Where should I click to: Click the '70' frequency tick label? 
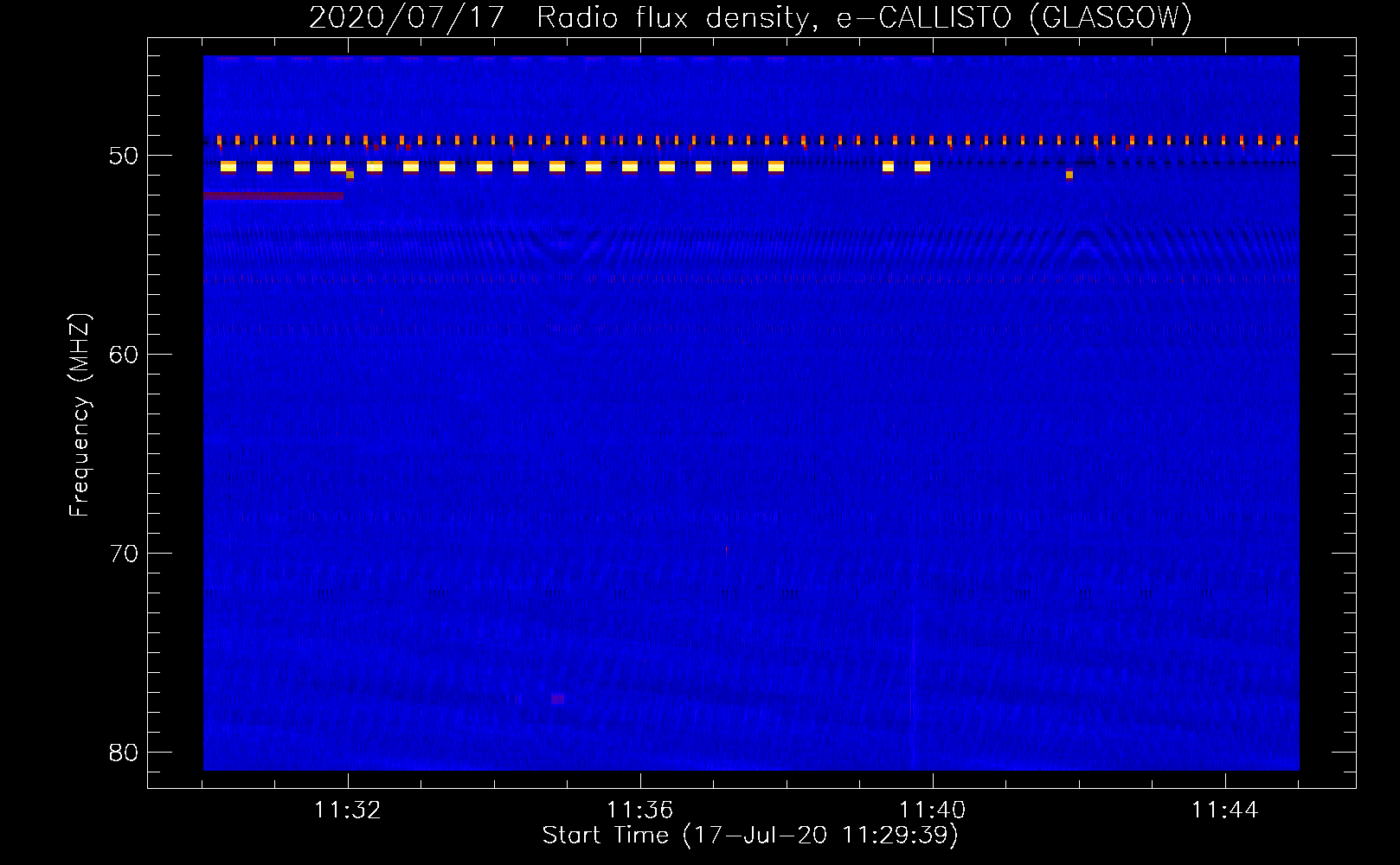point(124,554)
